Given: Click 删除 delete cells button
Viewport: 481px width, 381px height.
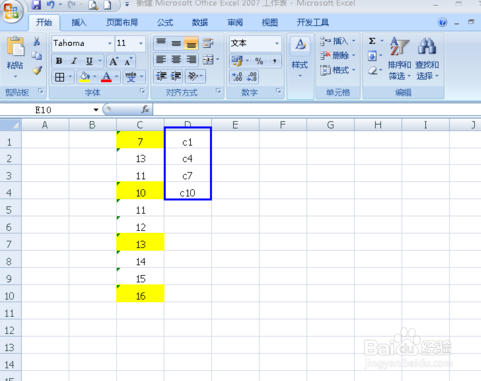Looking at the screenshot, I should [337, 55].
